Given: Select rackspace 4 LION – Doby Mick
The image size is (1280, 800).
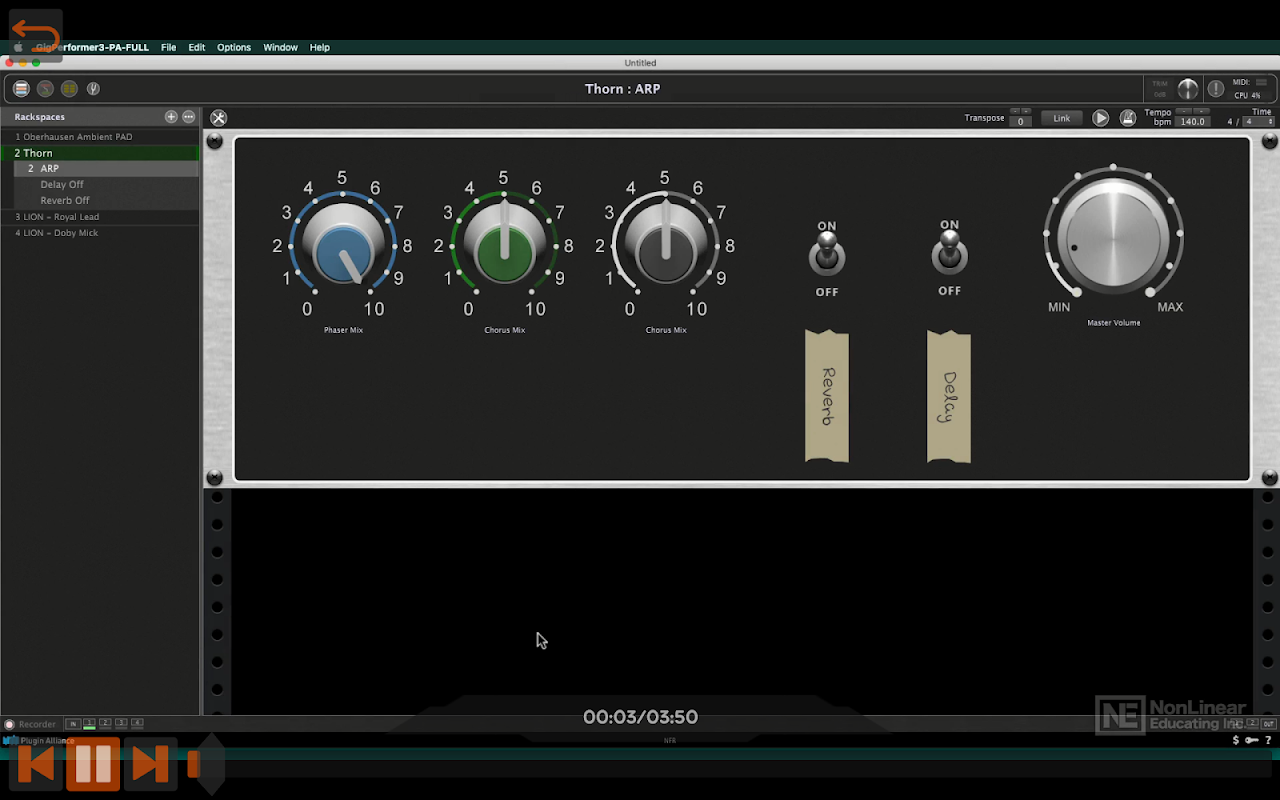Looking at the screenshot, I should pos(100,233).
